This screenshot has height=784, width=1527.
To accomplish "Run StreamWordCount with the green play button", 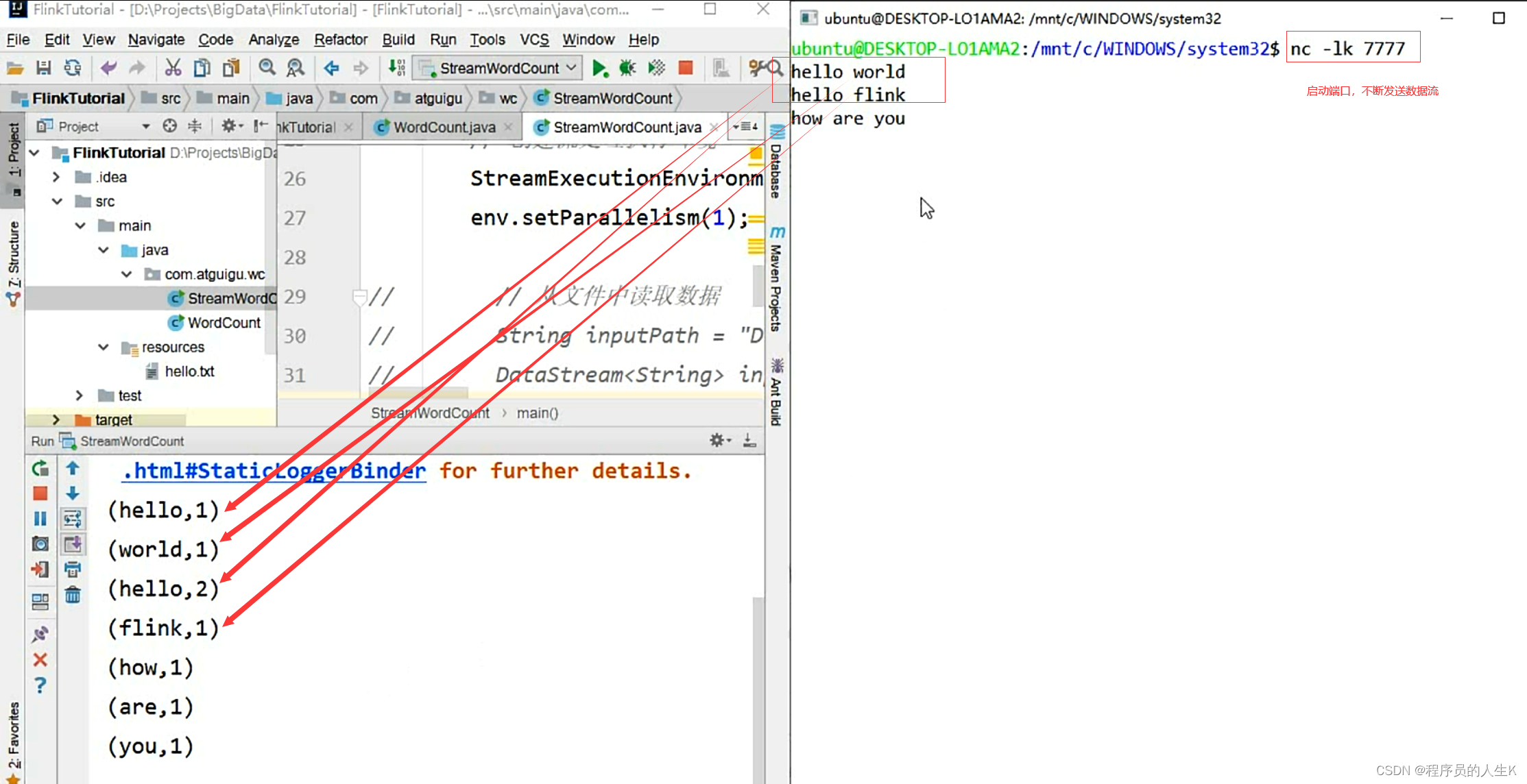I will click(599, 68).
